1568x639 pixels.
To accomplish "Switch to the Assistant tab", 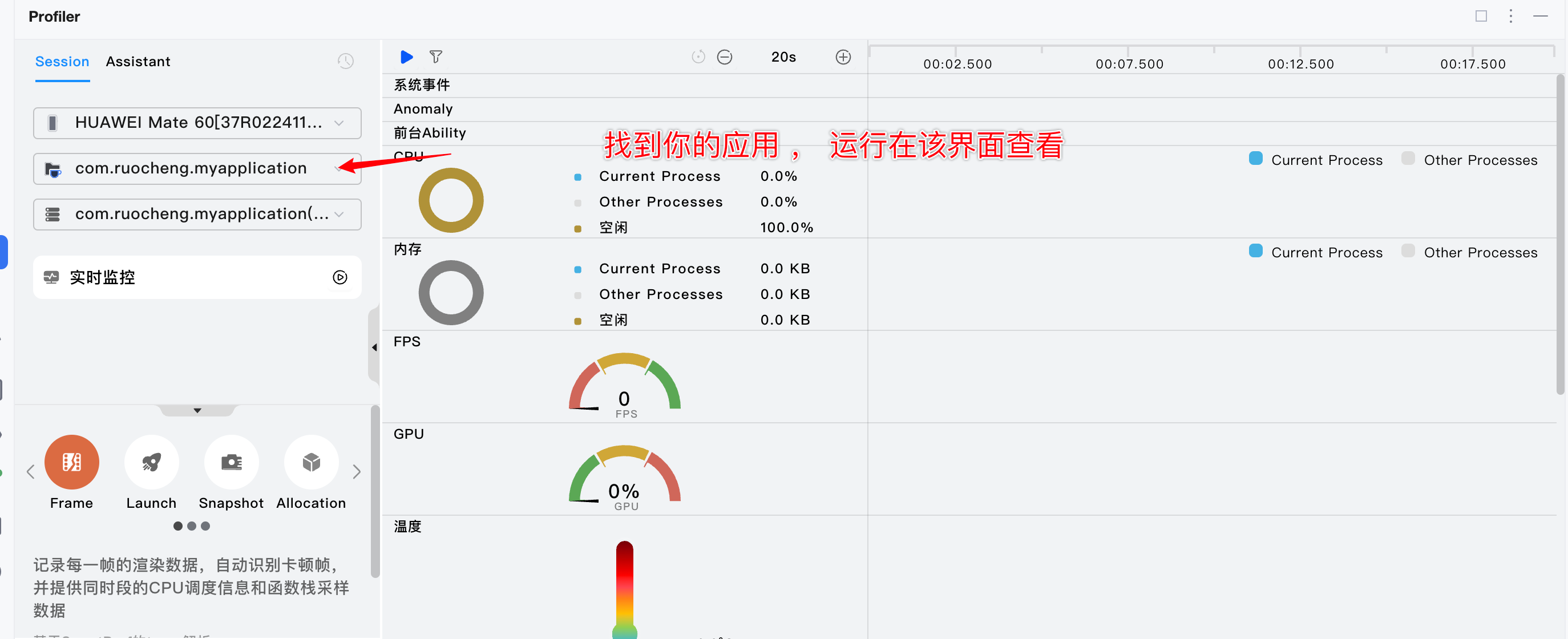I will pos(138,62).
